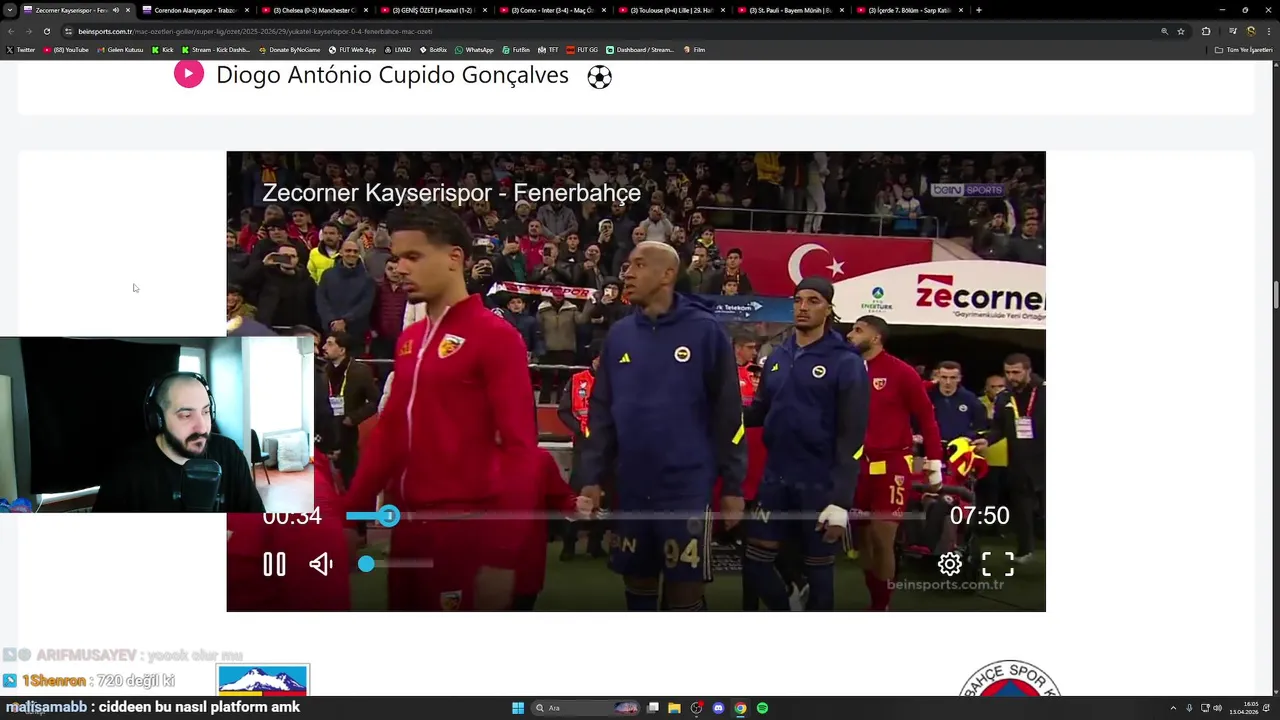The width and height of the screenshot is (1280, 720).
Task: Enter fullscreen video mode
Action: pyautogui.click(x=998, y=564)
